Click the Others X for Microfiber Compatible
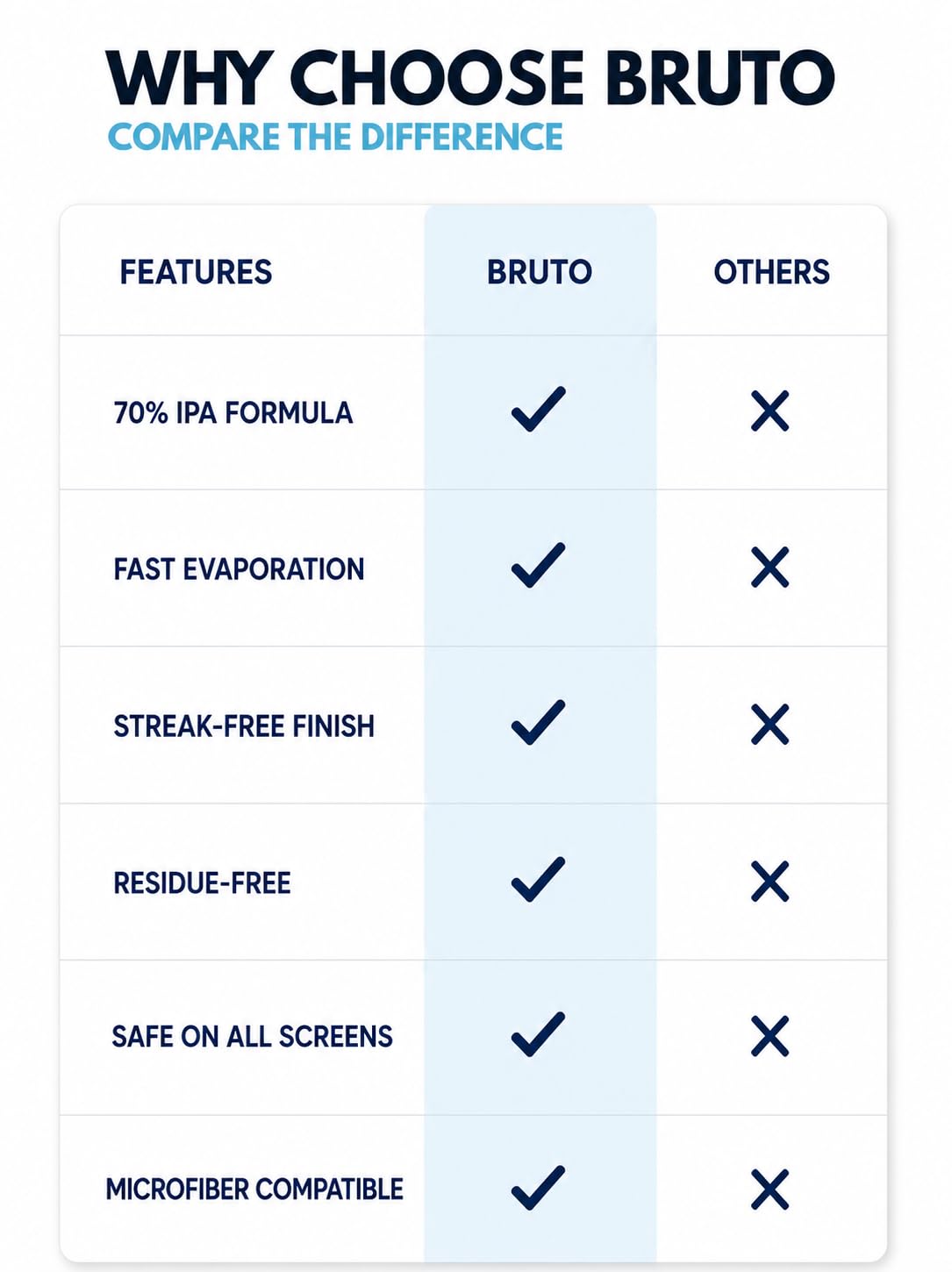The height and width of the screenshot is (1272, 952). click(770, 1190)
